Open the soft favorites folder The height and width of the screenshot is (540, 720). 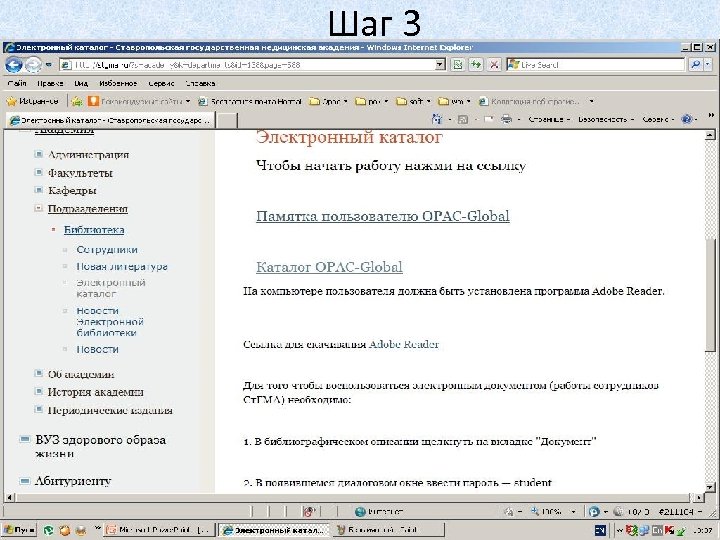pyautogui.click(x=413, y=101)
